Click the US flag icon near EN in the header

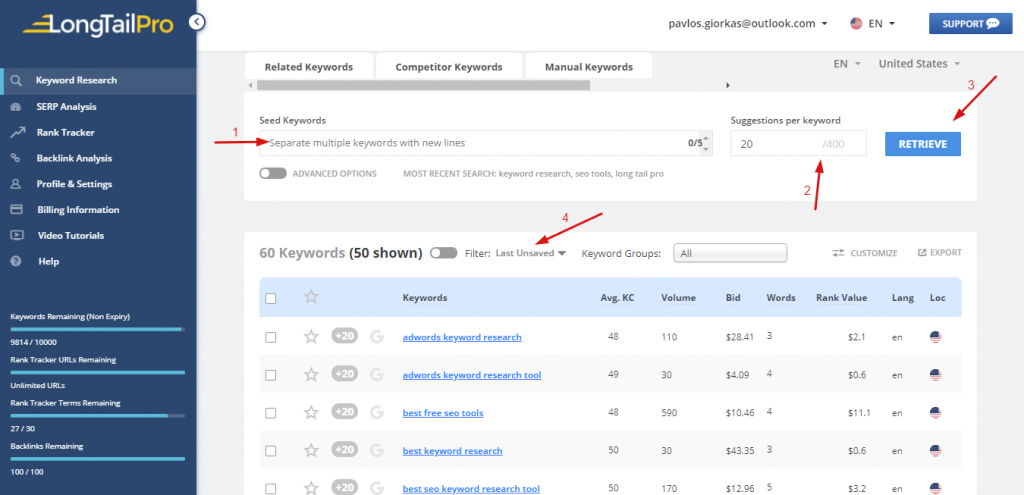pos(856,24)
